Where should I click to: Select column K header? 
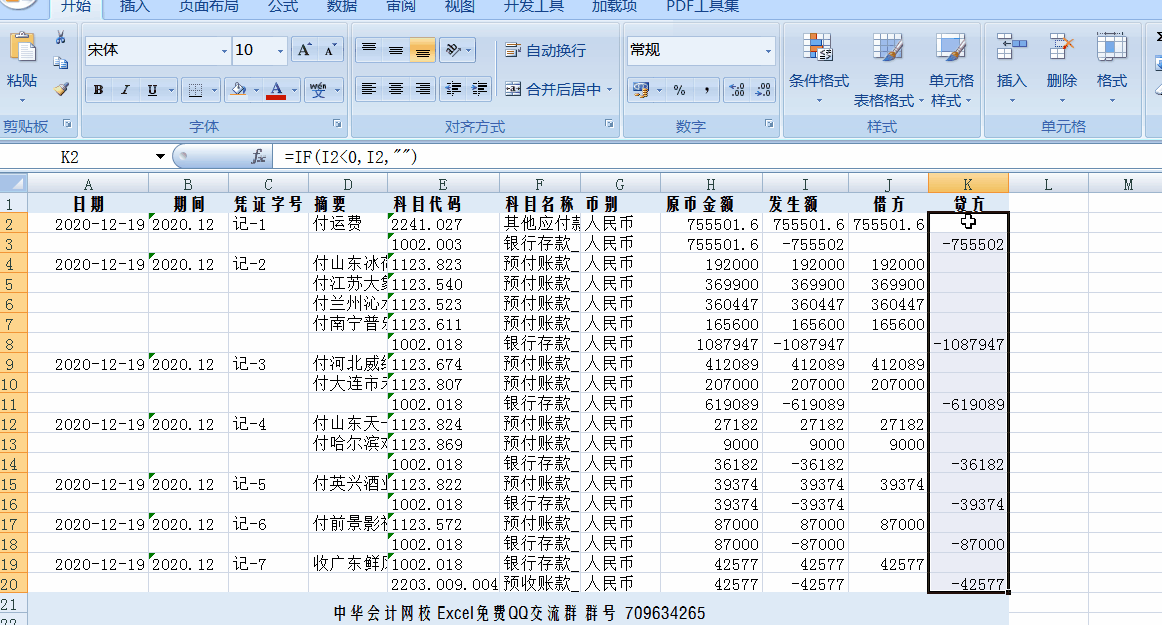coord(968,184)
